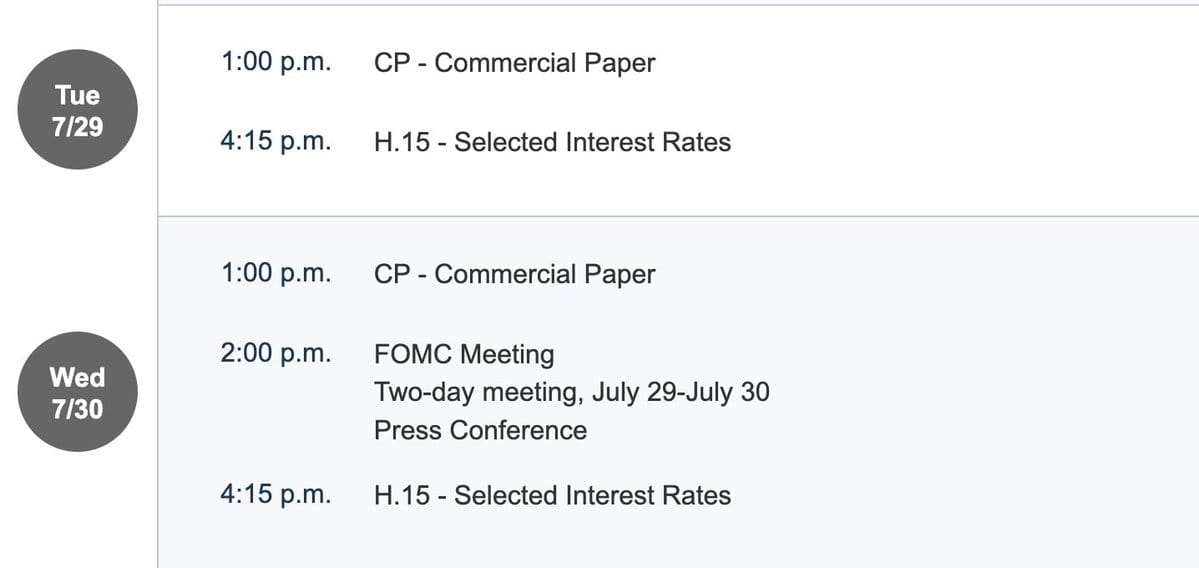Click Tuesday's 4:15 p.m. time label
The width and height of the screenshot is (1199, 568).
276,141
